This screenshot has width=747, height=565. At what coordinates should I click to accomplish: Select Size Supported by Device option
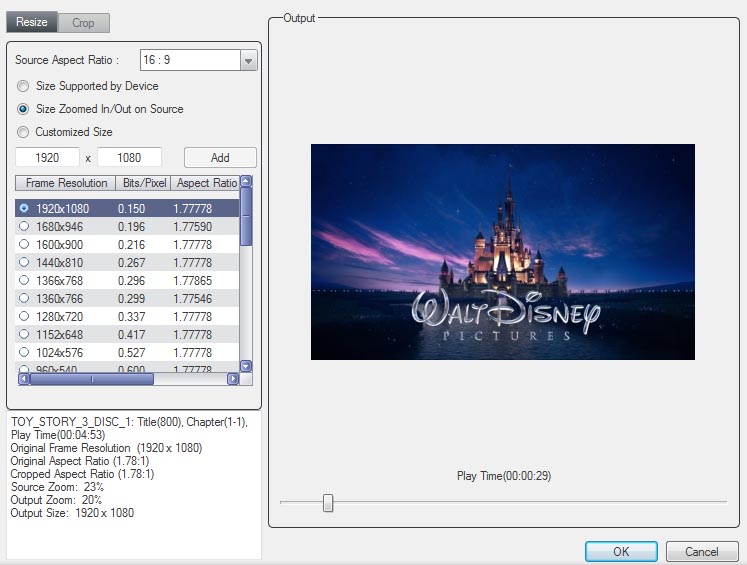23,86
